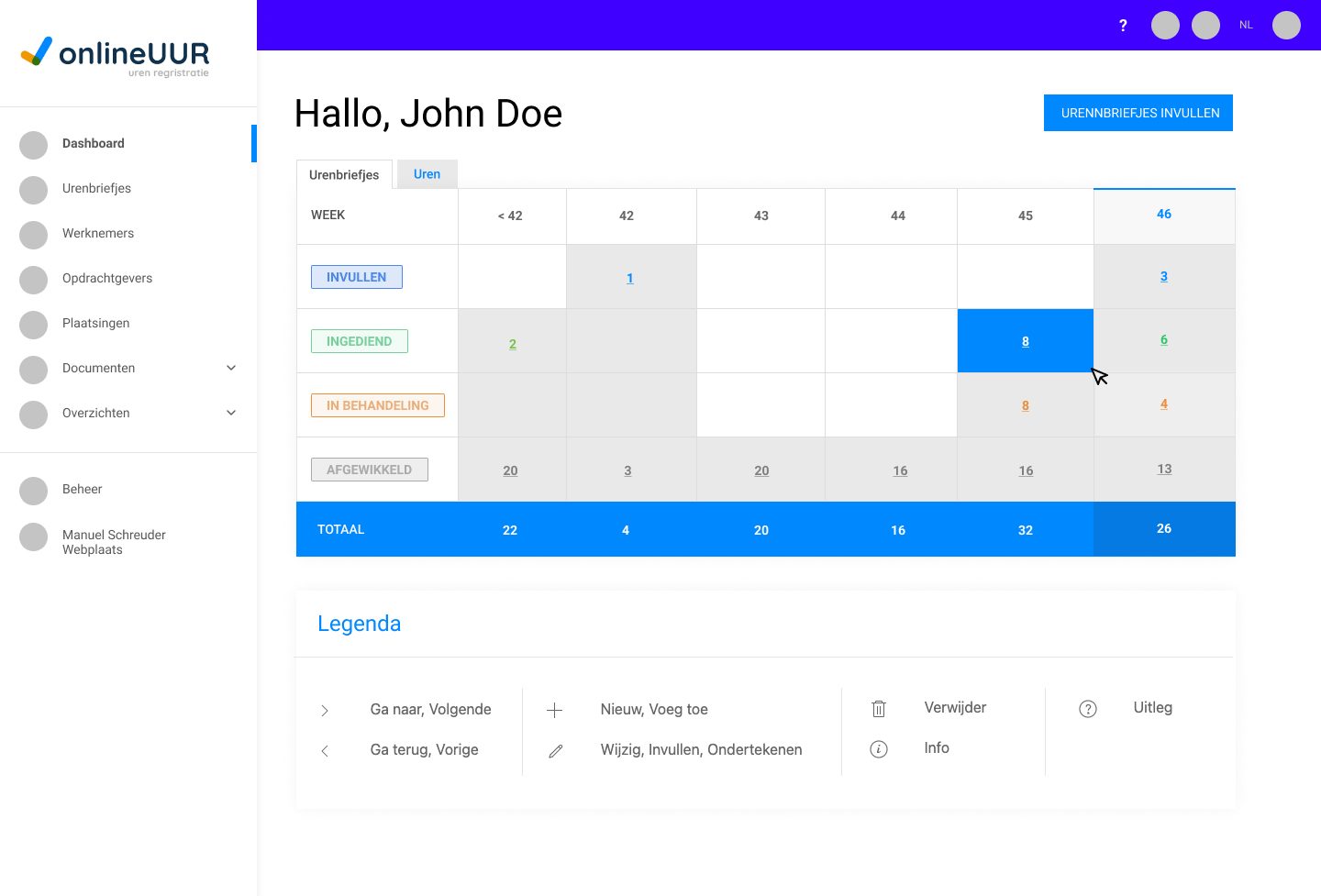Open Afgewikkeld count 13 for week 46
This screenshot has height=896, width=1321.
[x=1164, y=469]
